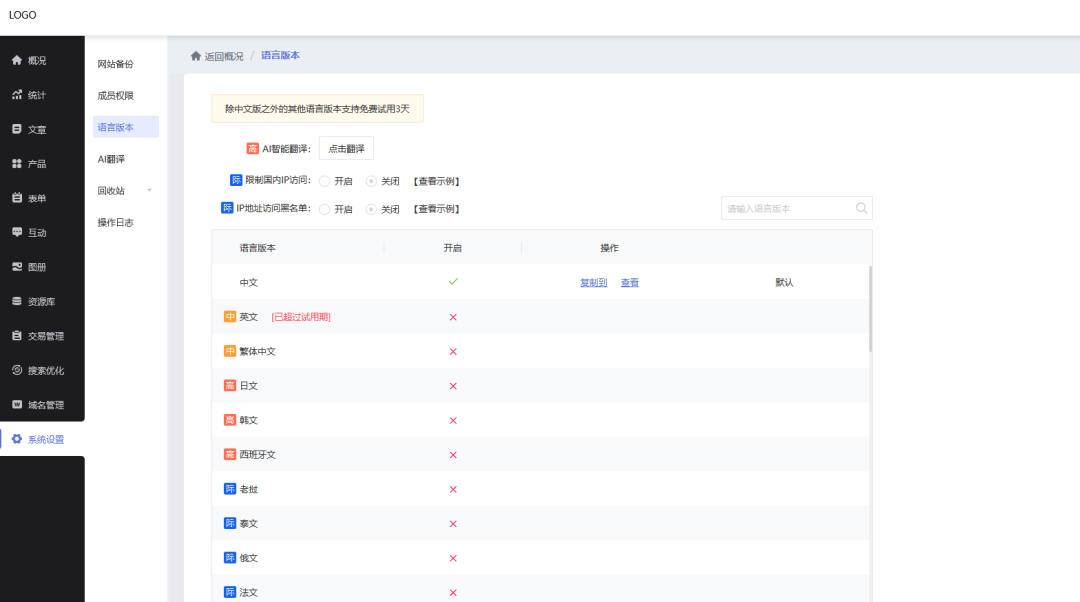Click the orange badge beside 英文

(x=230, y=317)
